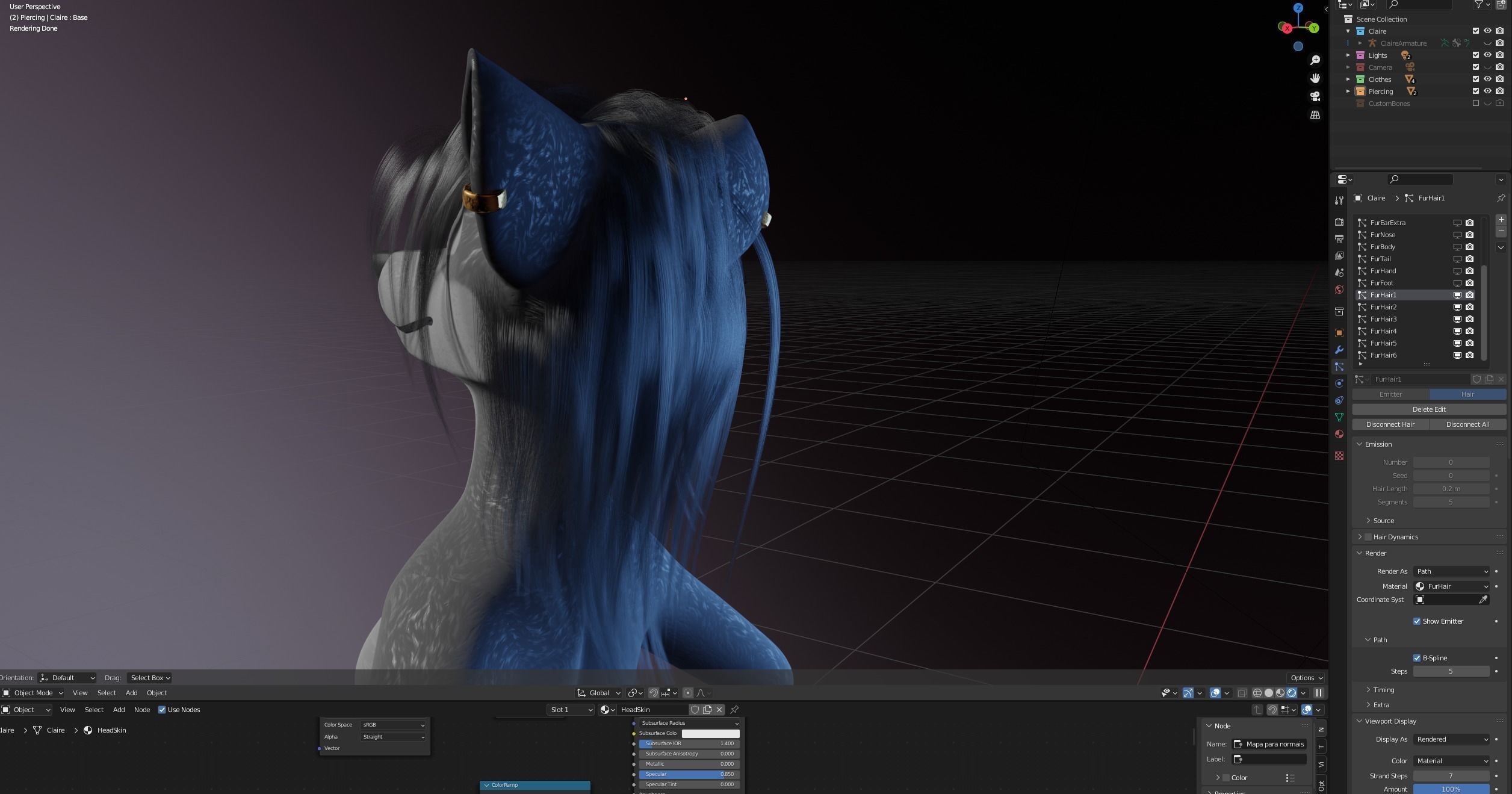Toggle B-Spline checkbox
This screenshot has height=794, width=1512.
[x=1416, y=658]
